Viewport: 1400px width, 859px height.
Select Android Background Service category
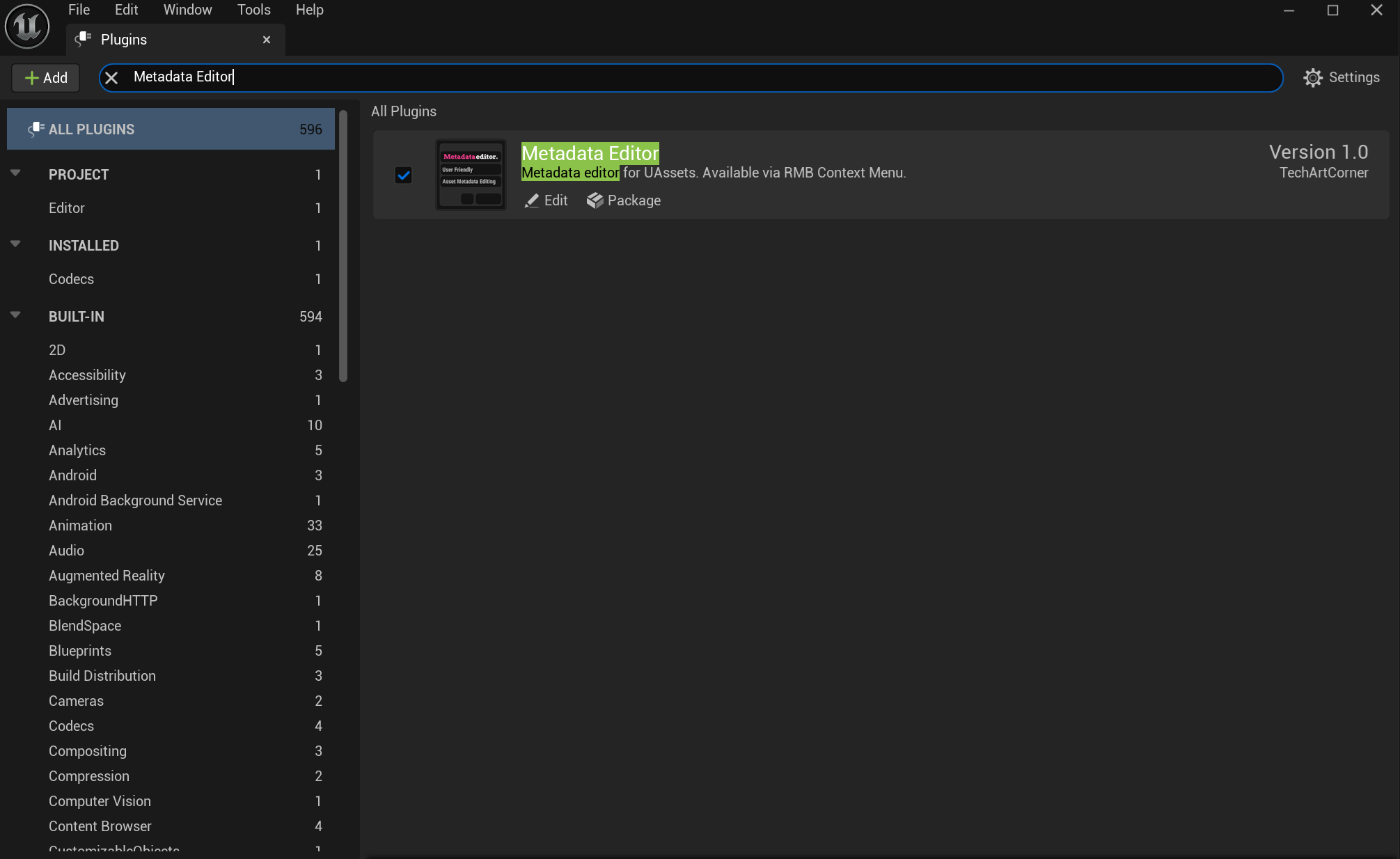tap(171, 501)
